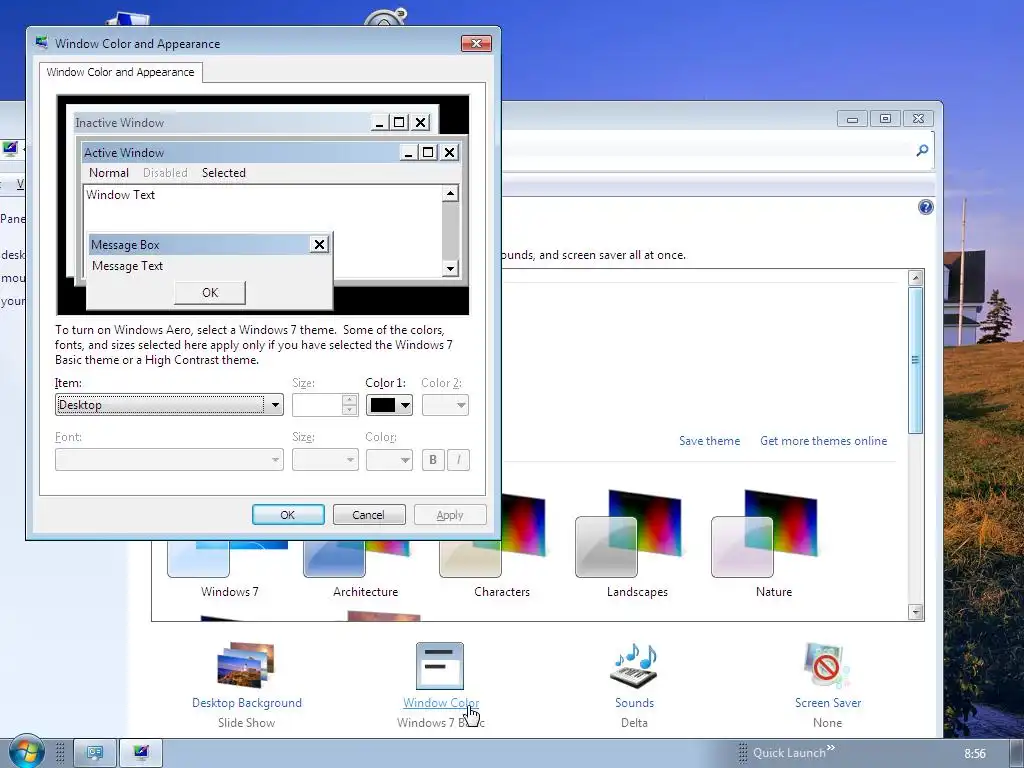The image size is (1024, 768).
Task: Click Selected menu item in preview
Action: point(224,173)
